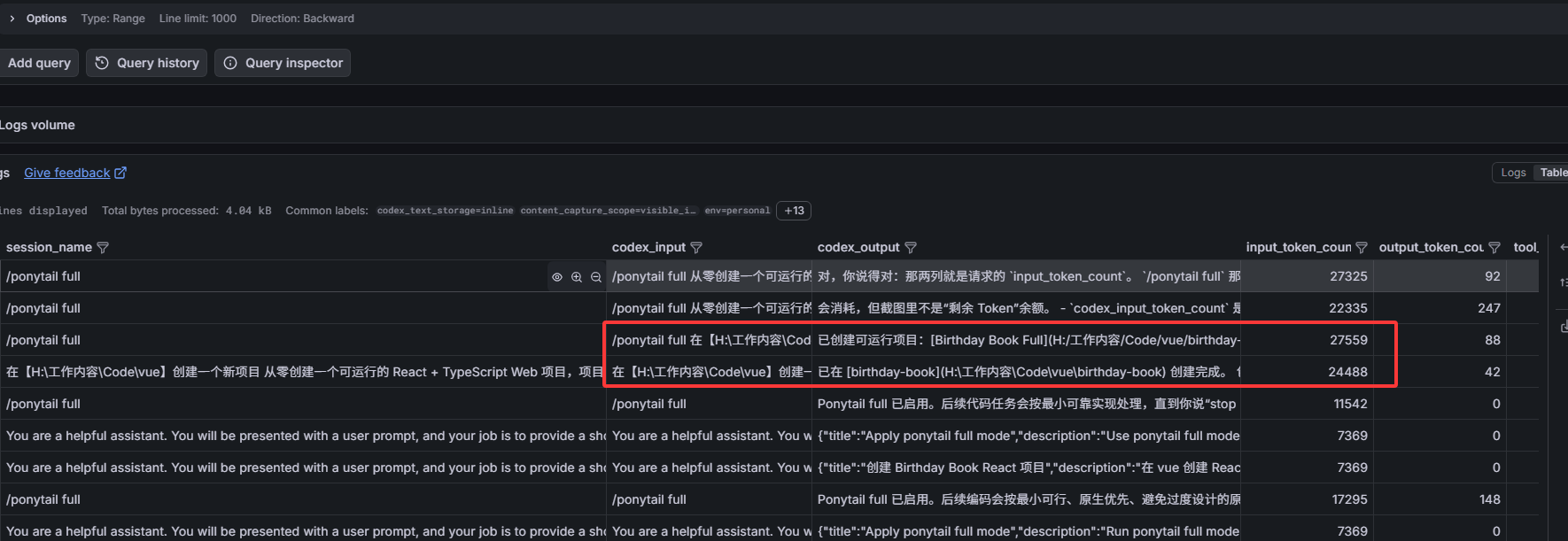Click the download icon at right panel edge
1568x541 pixels.
[1564, 327]
